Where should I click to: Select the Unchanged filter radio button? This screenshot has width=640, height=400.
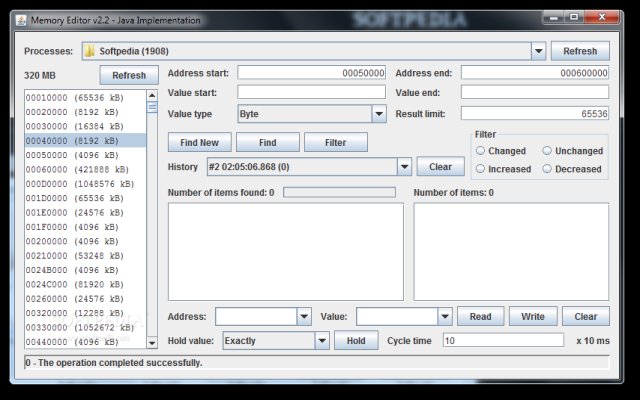pyautogui.click(x=547, y=151)
